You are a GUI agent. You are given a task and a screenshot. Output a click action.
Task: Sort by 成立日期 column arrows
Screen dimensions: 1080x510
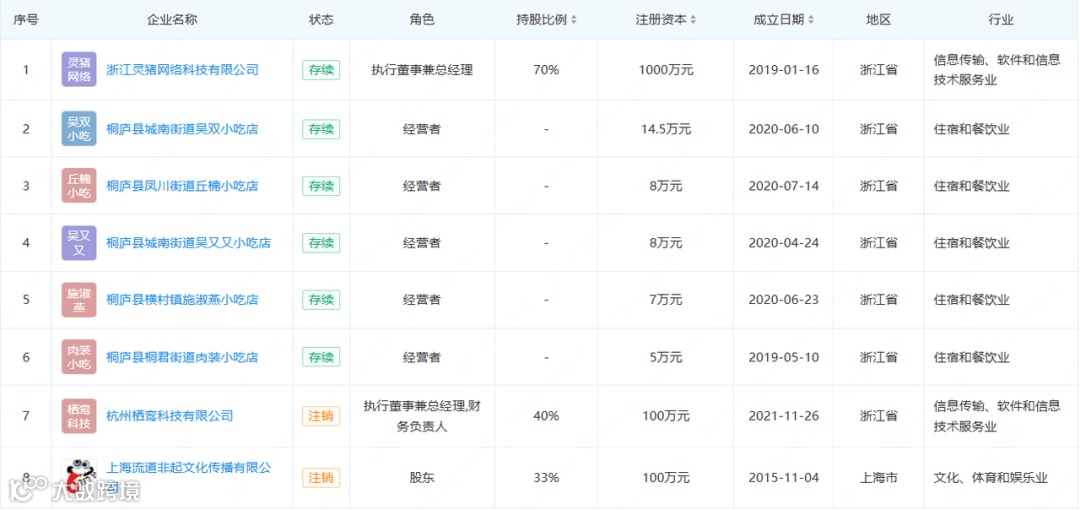point(811,20)
